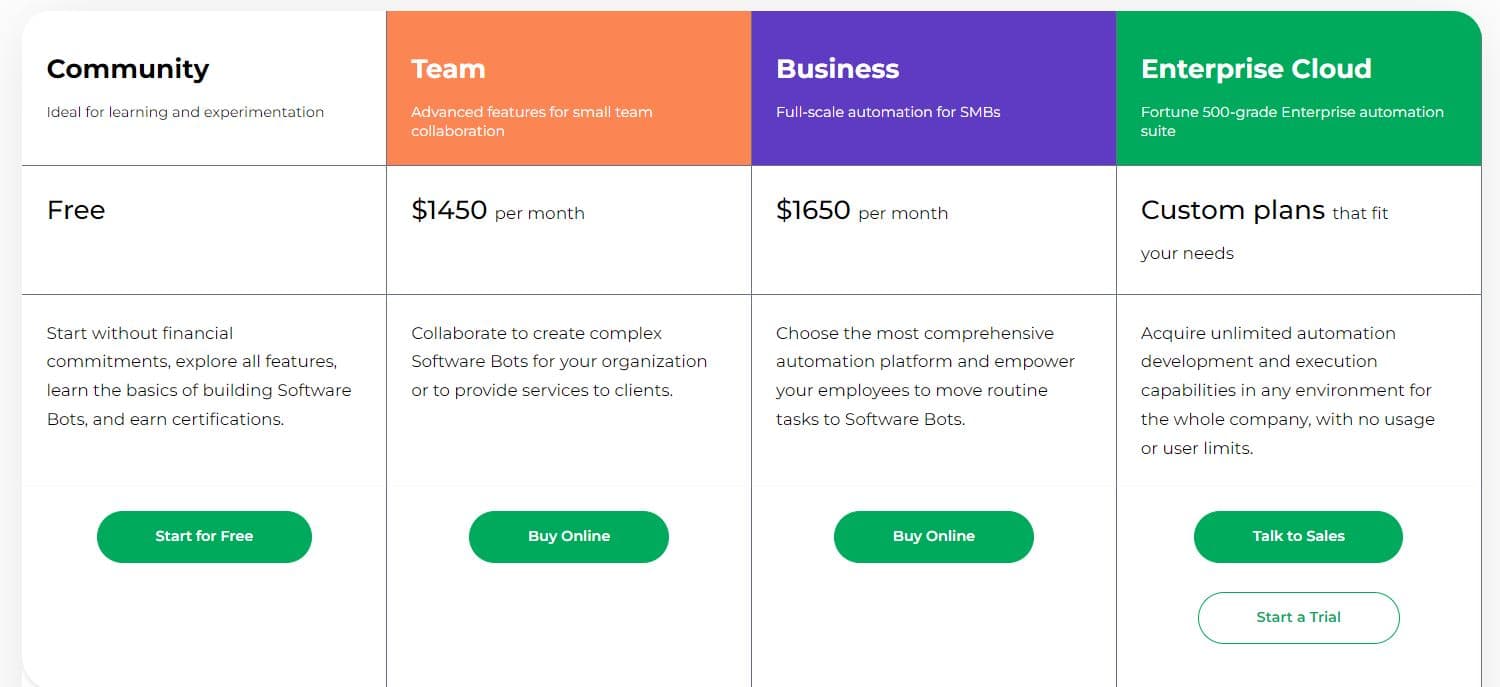Click the Community plan heading
The width and height of the screenshot is (1500, 687).
click(128, 69)
